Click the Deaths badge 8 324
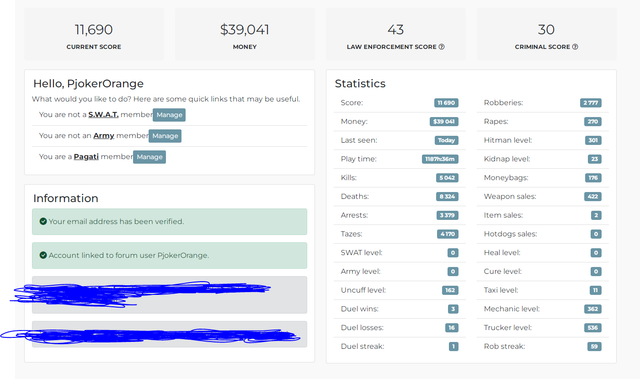Viewport: 640px width, 379px height. 447,197
